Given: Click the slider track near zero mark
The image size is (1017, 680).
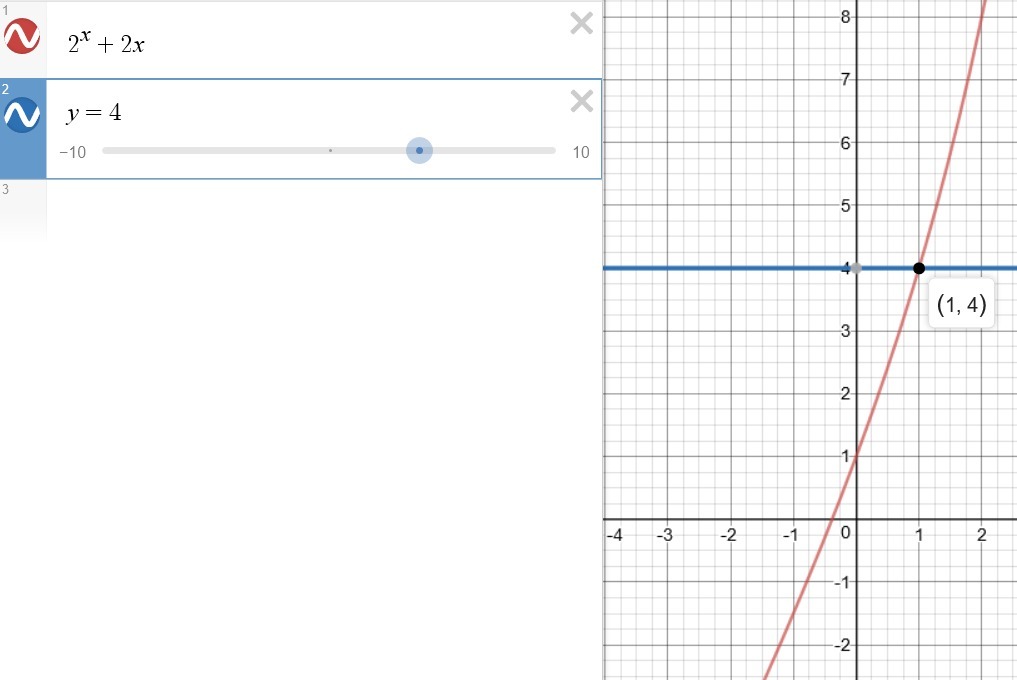Looking at the screenshot, I should [x=330, y=151].
